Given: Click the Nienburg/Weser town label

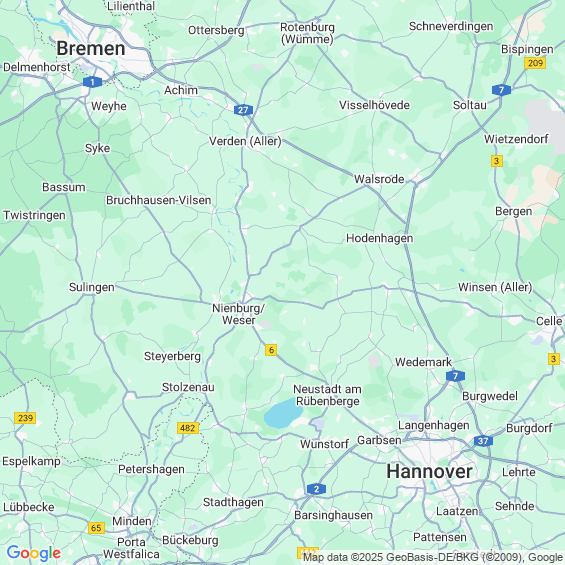Looking at the screenshot, I should click(x=239, y=314).
